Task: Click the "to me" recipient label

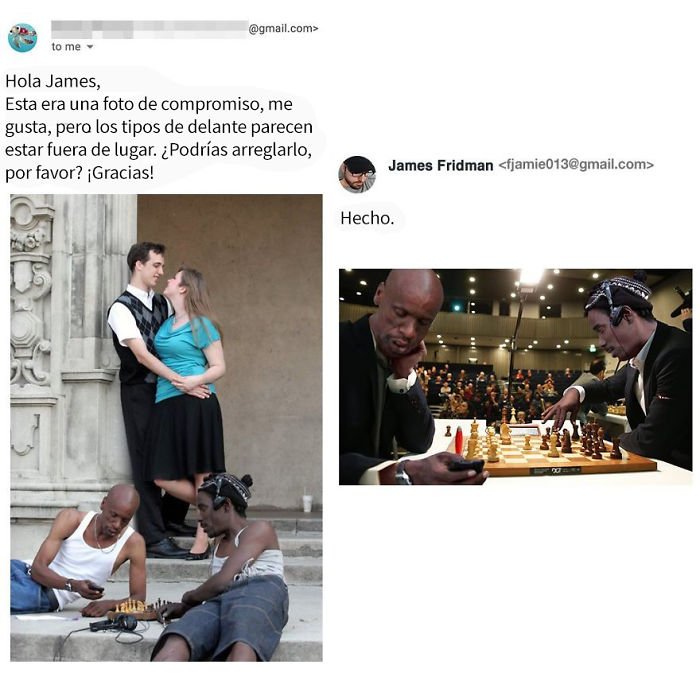Action: (x=66, y=47)
